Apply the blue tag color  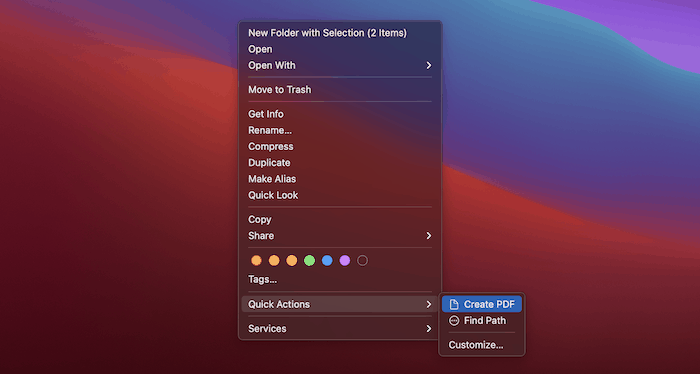327,261
